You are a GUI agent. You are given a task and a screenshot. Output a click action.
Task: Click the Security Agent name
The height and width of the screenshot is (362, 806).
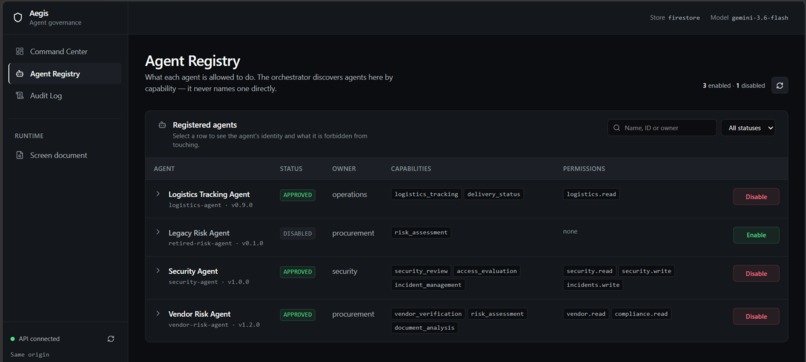193,271
